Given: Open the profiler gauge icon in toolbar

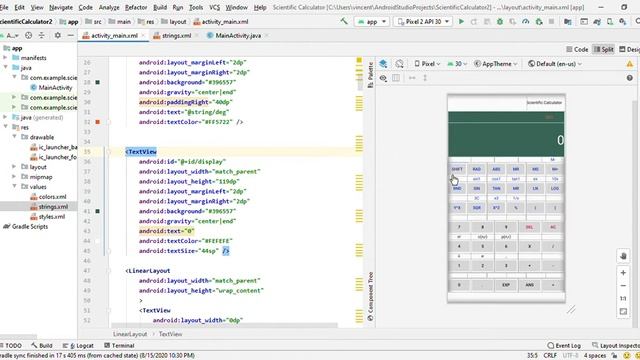Looking at the screenshot, I should click(x=526, y=21).
